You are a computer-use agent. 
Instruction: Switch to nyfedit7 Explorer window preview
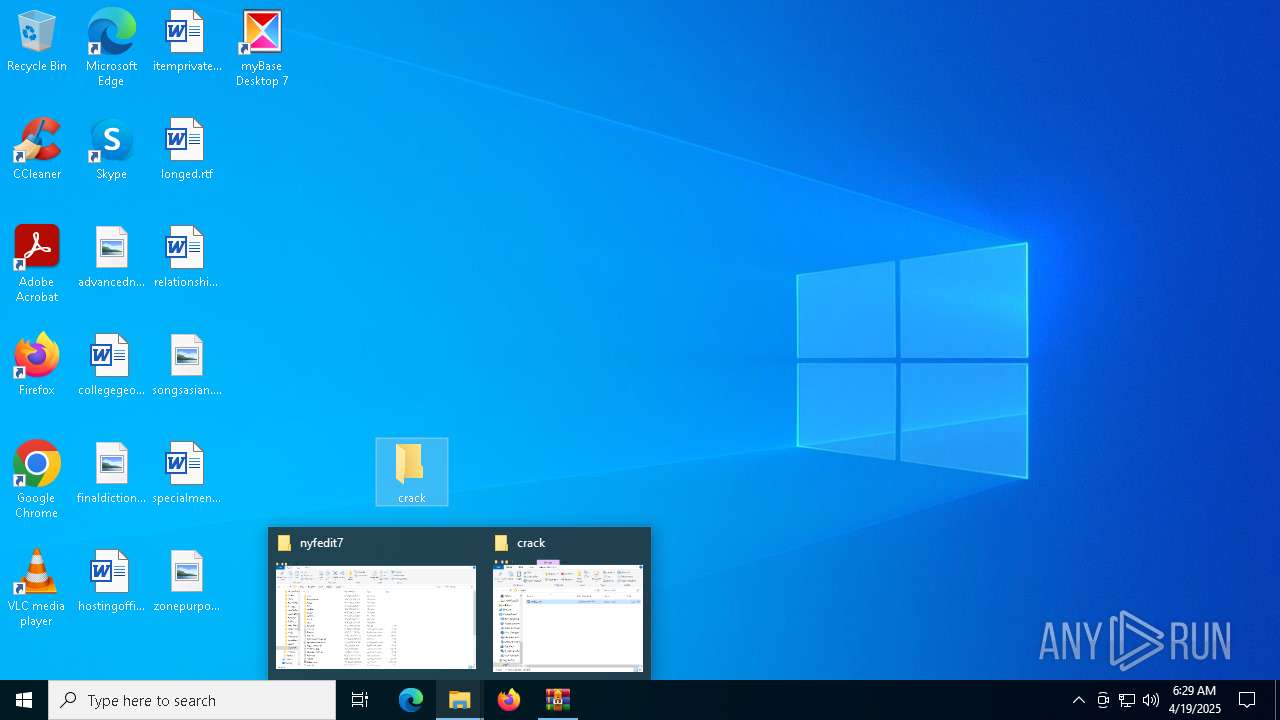[376, 617]
